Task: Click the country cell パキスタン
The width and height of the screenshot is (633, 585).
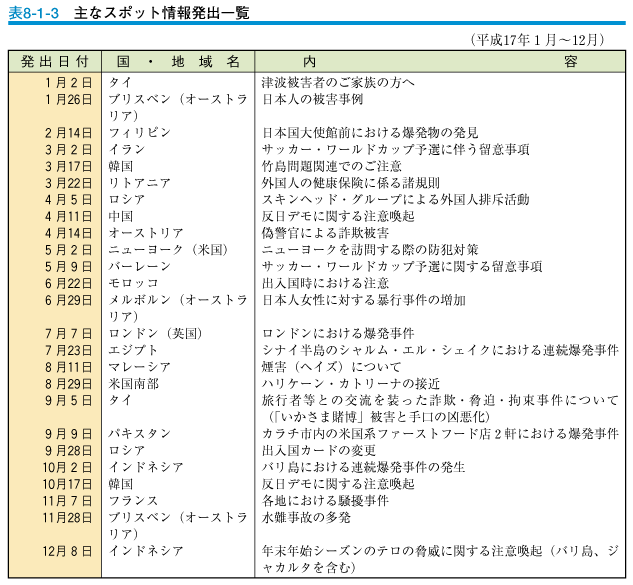Action: (x=140, y=434)
